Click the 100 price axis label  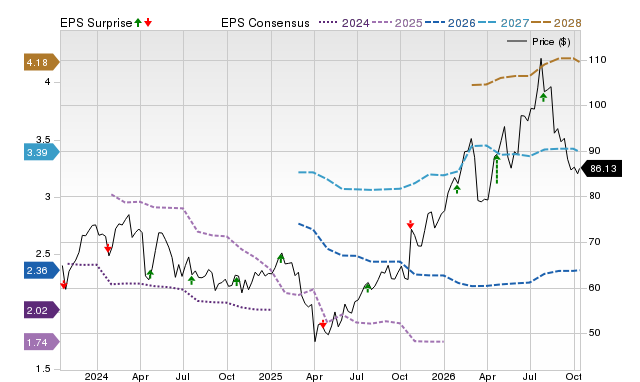597,105
